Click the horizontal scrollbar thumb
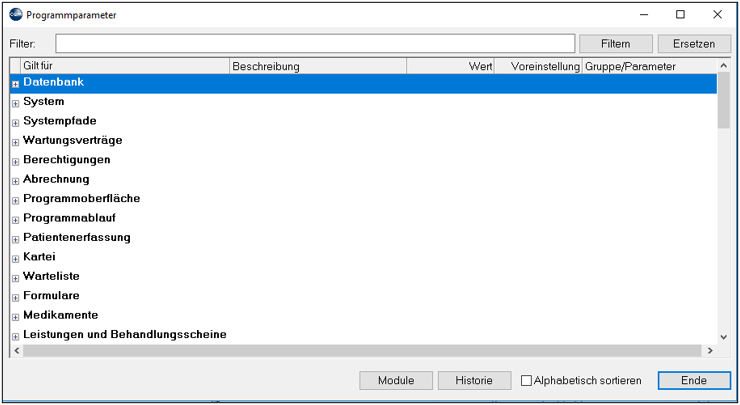Screen dimensions: 740x405 point(362,351)
